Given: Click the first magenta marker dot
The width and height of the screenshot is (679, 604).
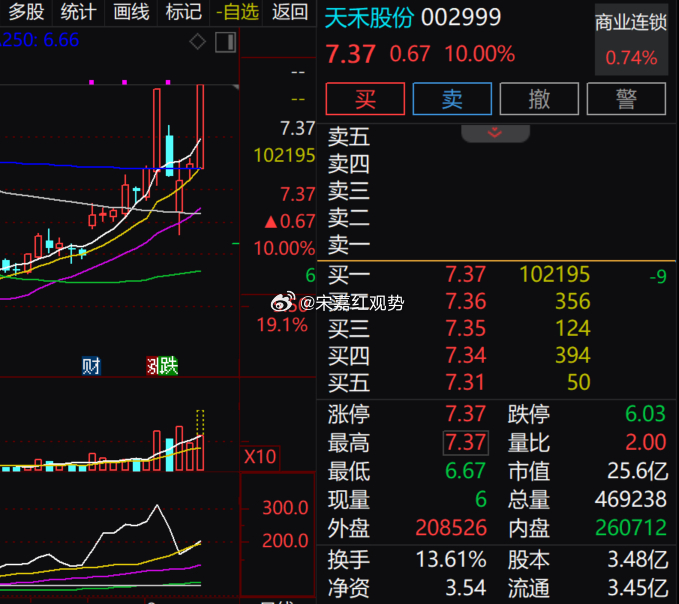Looking at the screenshot, I should pyautogui.click(x=91, y=82).
